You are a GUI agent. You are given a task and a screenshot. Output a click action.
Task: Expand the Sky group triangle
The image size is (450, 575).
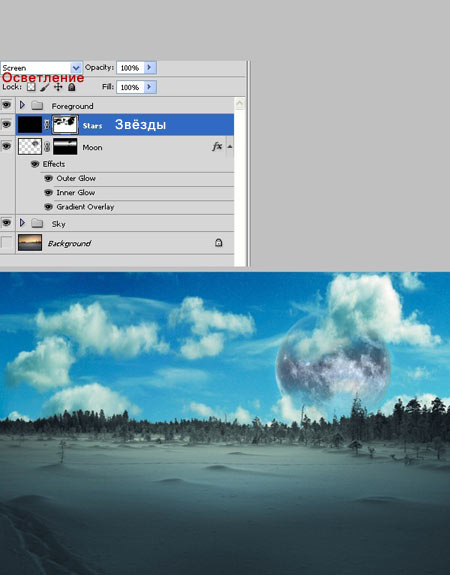[x=22, y=223]
